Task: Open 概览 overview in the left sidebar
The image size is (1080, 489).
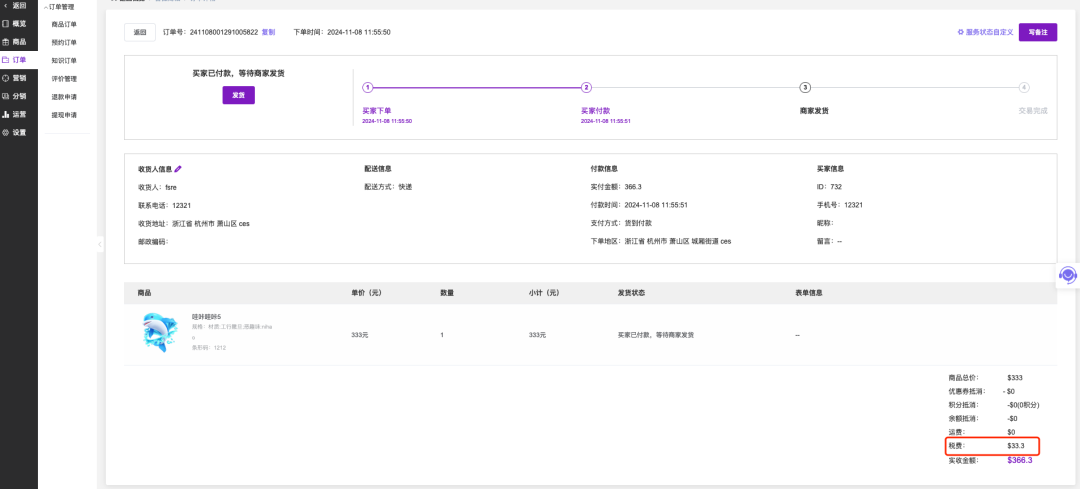Action: 19,23
